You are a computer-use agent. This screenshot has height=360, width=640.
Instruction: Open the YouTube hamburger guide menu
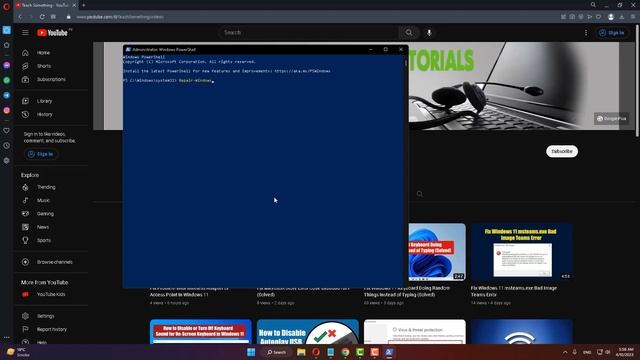click(x=25, y=33)
